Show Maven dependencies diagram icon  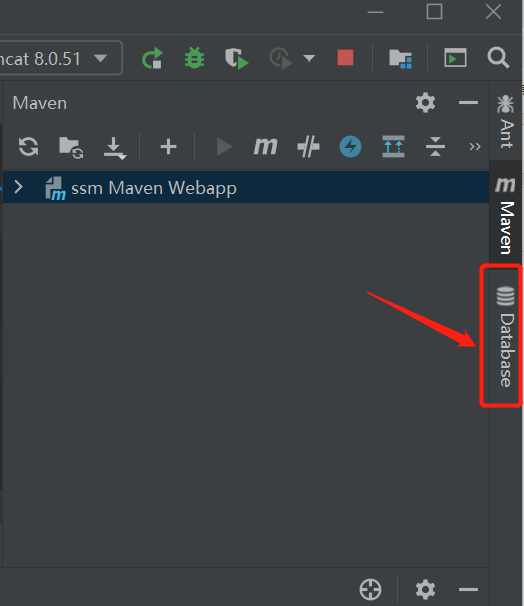coord(393,146)
